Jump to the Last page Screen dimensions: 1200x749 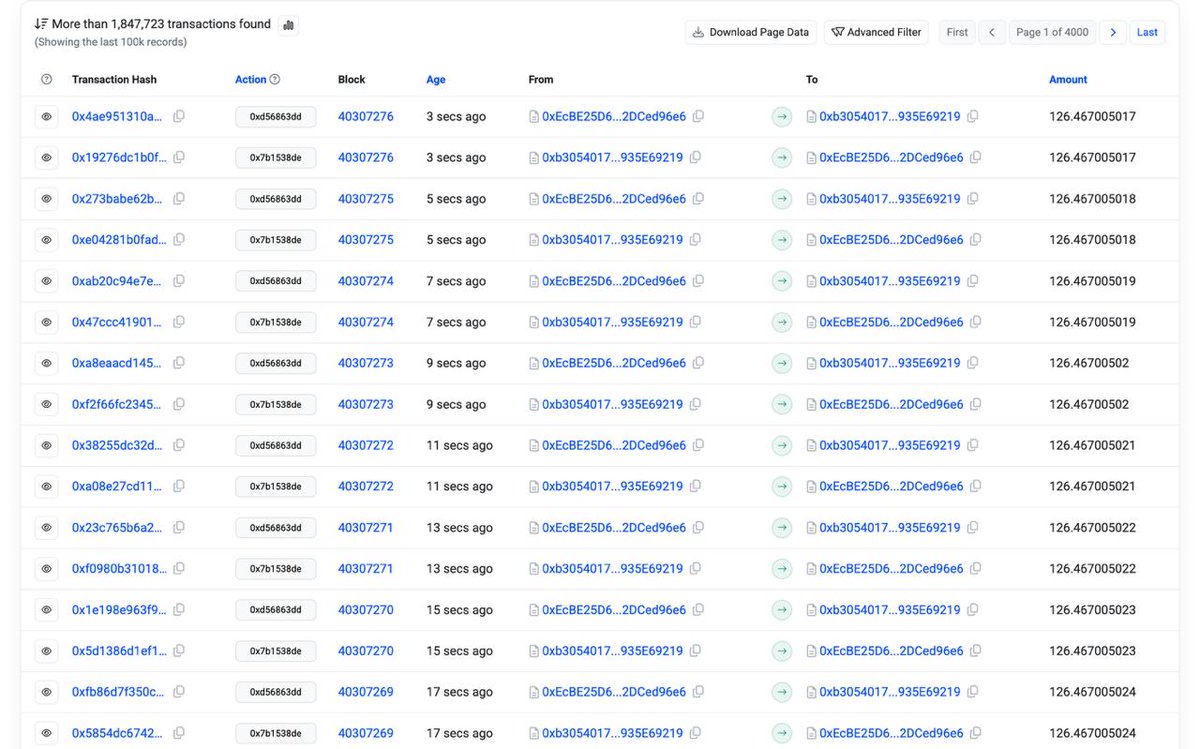tap(1147, 32)
